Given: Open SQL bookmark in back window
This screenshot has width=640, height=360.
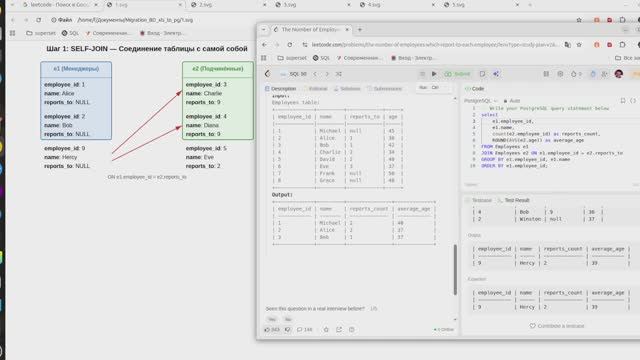Looking at the screenshot, I should pyautogui.click(x=70, y=33).
